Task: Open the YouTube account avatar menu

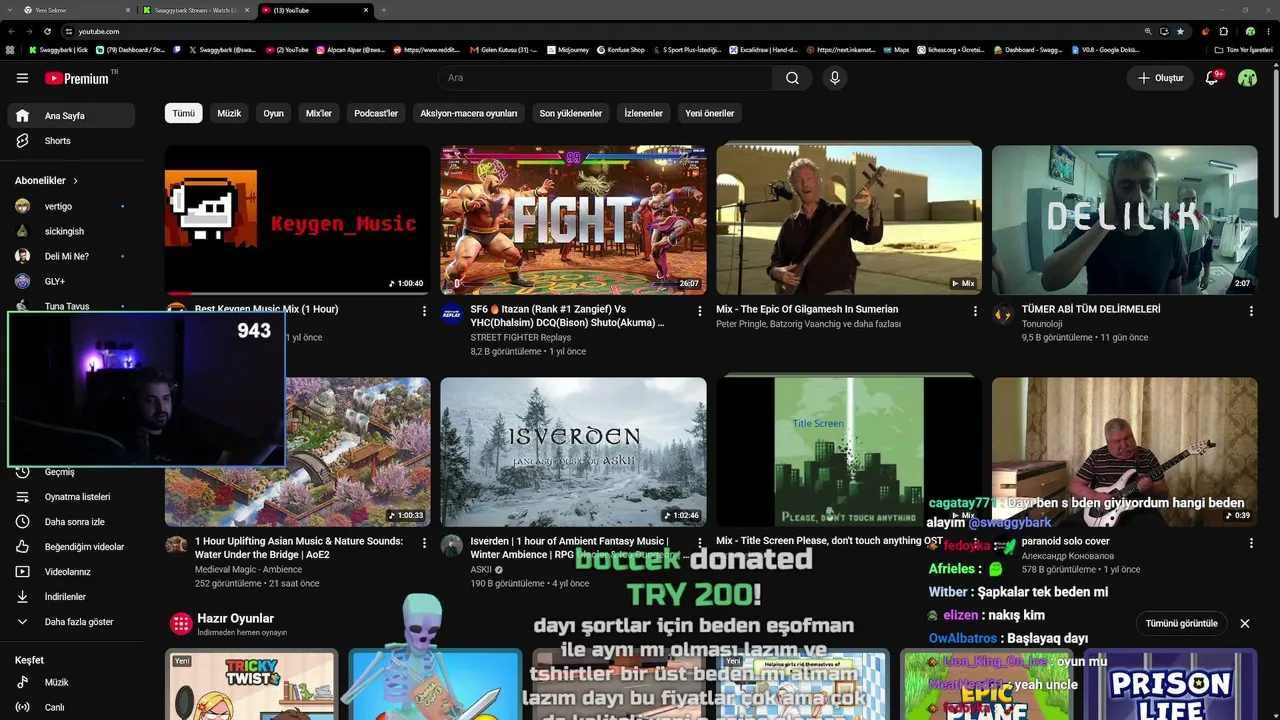Action: pos(1247,78)
